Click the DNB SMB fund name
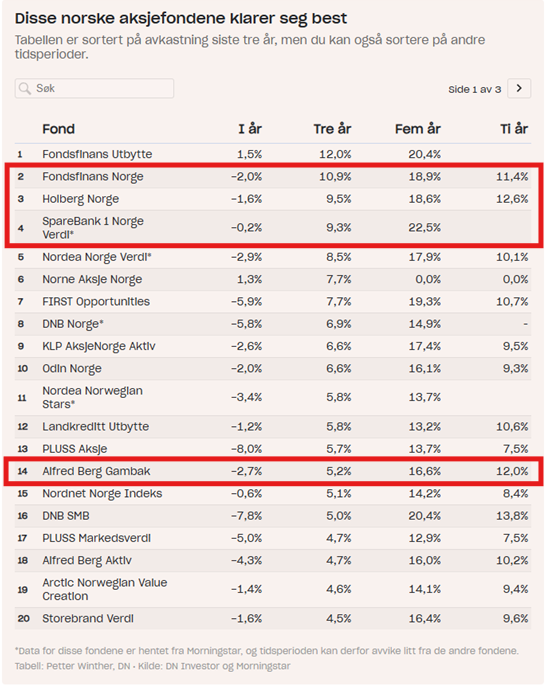 [x=66, y=516]
